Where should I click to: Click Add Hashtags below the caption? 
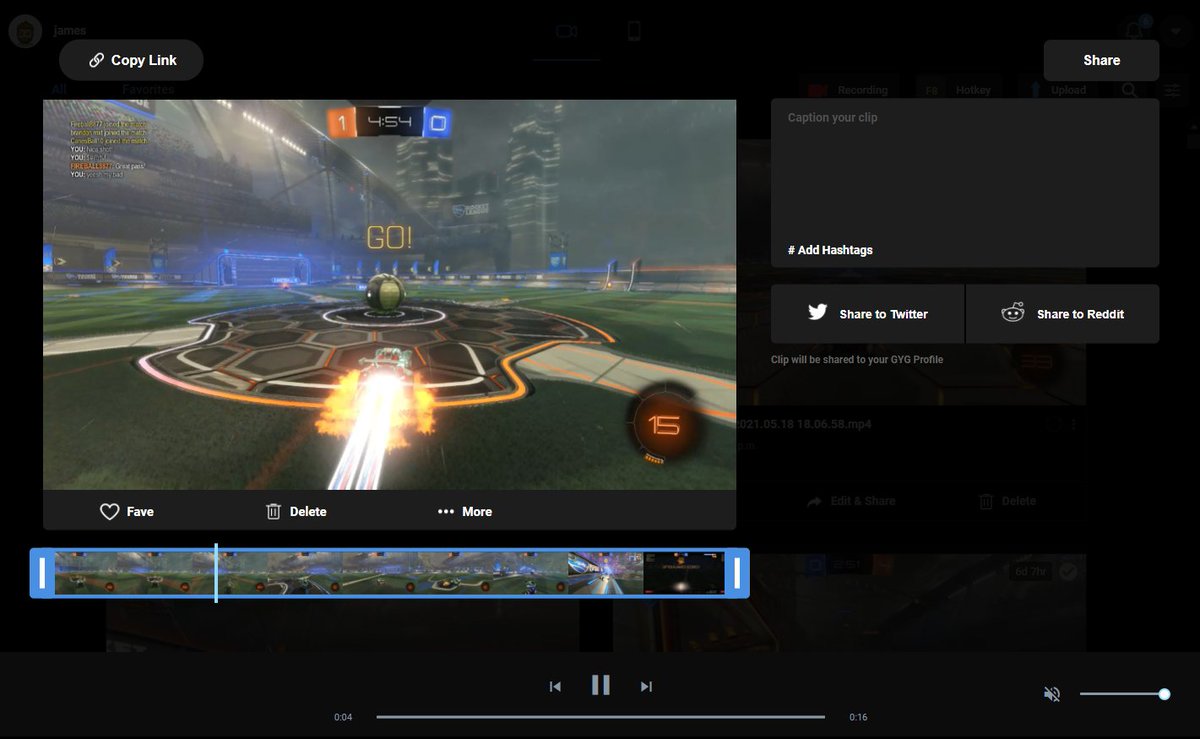830,250
